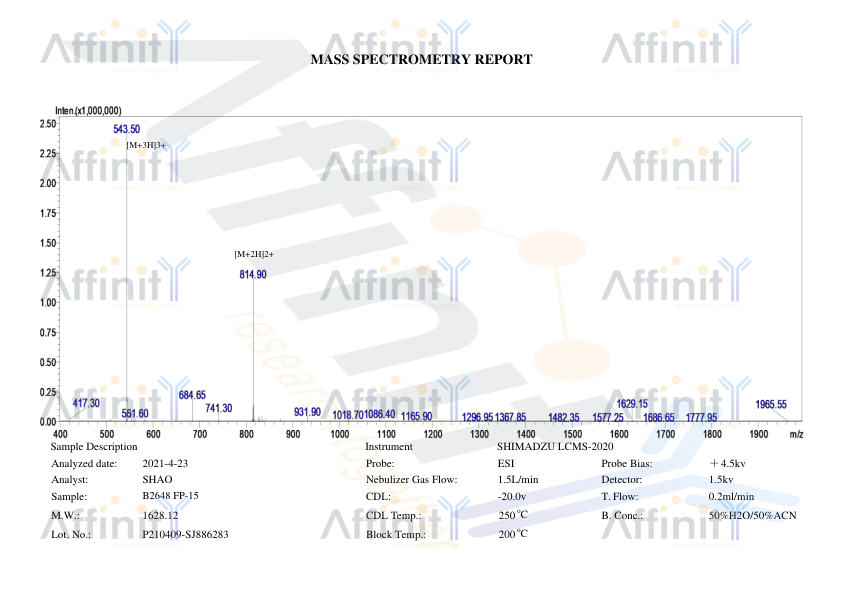Select B. Conc. value 50%H2O/50%ACN
This screenshot has width=842, height=596.
[x=753, y=515]
